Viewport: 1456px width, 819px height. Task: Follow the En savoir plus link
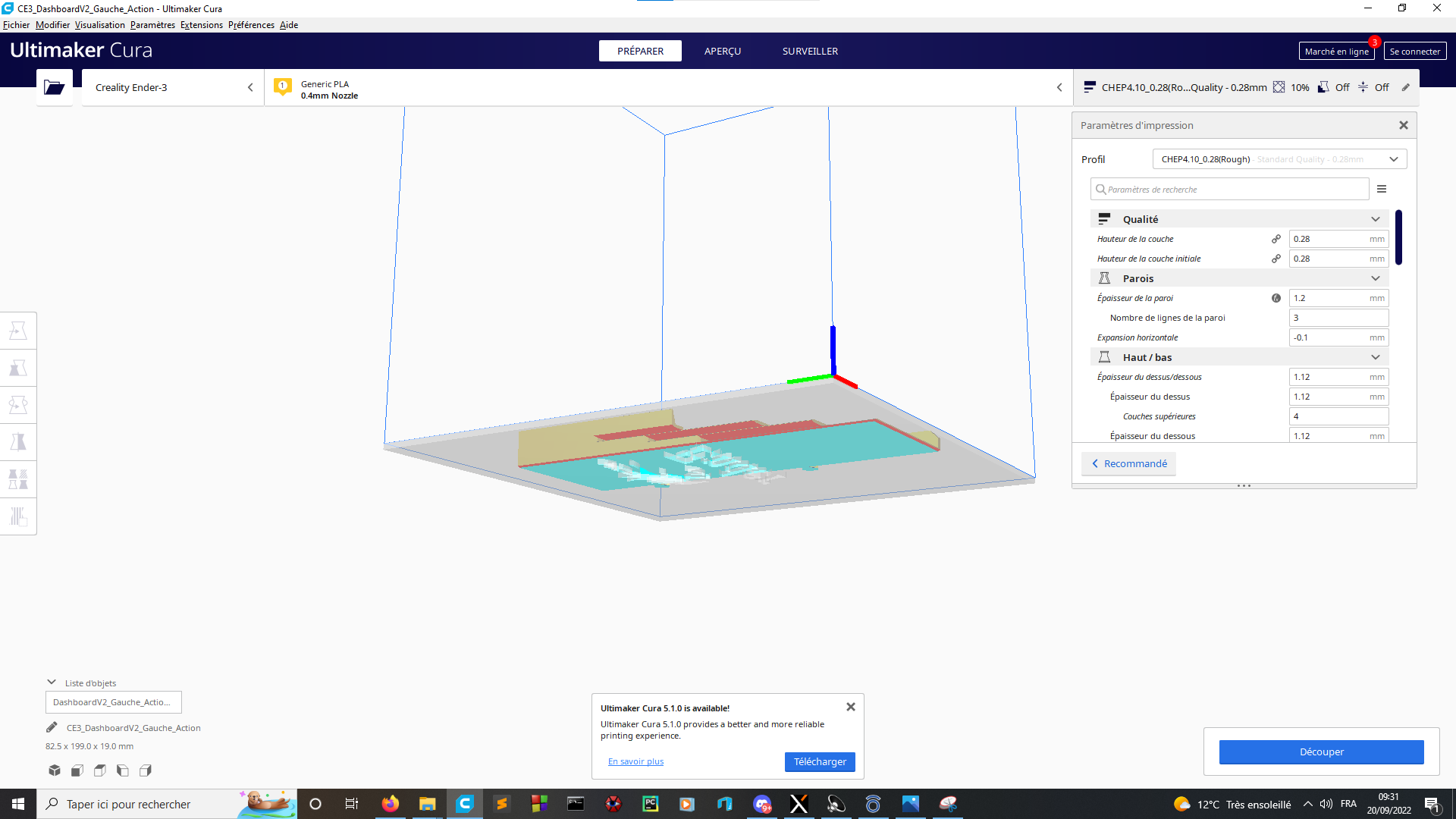635,761
